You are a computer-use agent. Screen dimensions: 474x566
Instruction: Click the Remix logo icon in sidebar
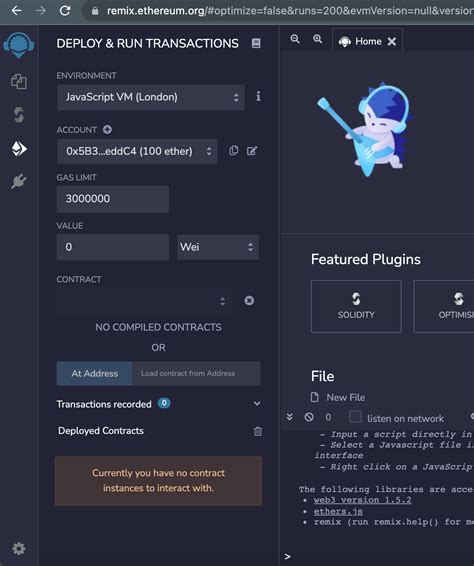coord(19,45)
